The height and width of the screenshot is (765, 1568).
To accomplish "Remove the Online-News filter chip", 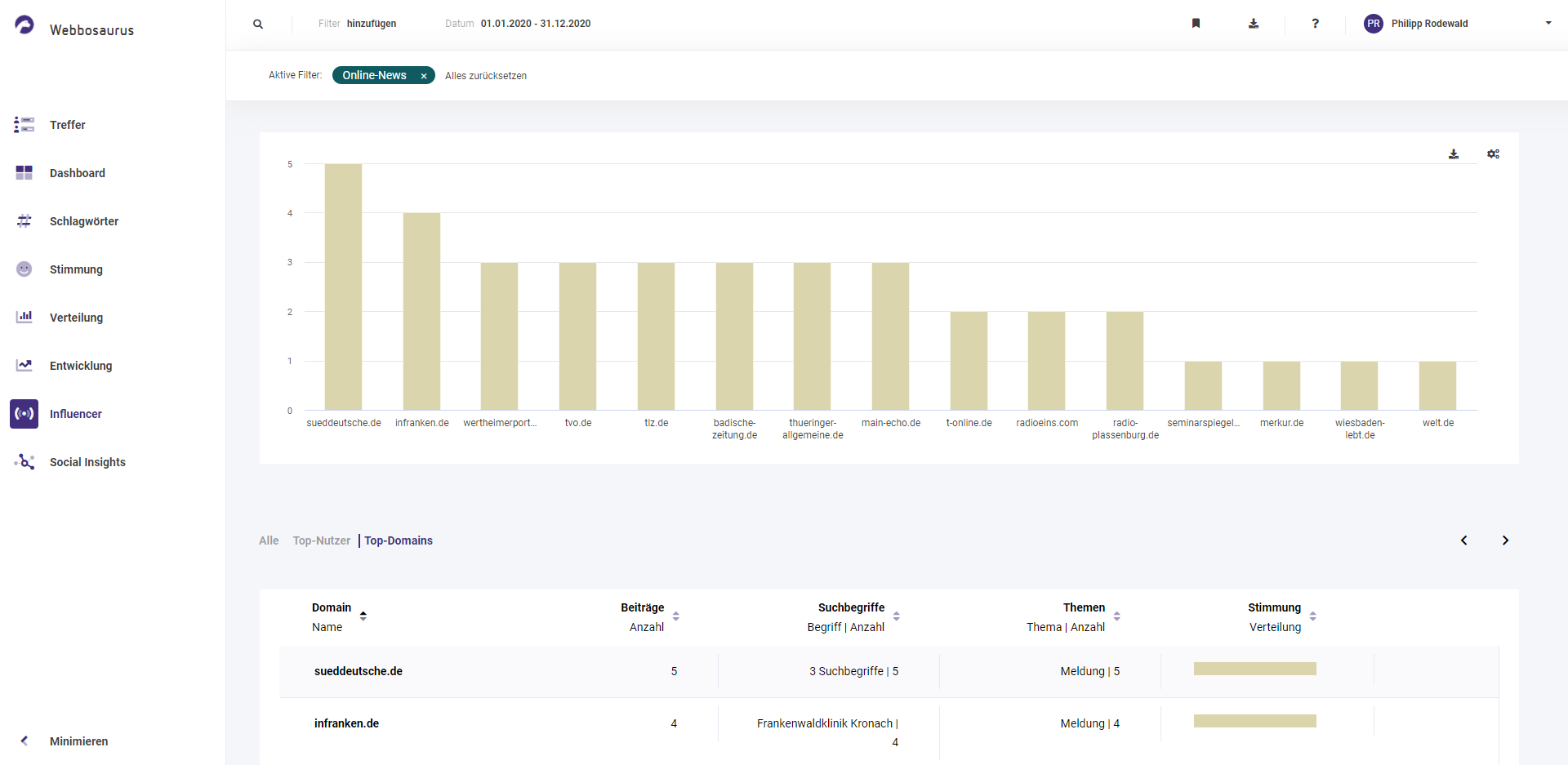I will [x=424, y=76].
